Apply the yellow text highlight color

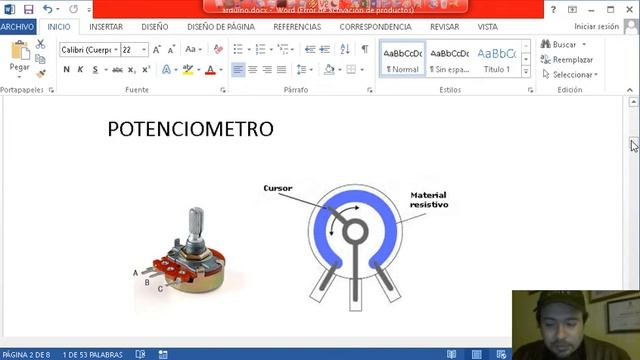188,70
